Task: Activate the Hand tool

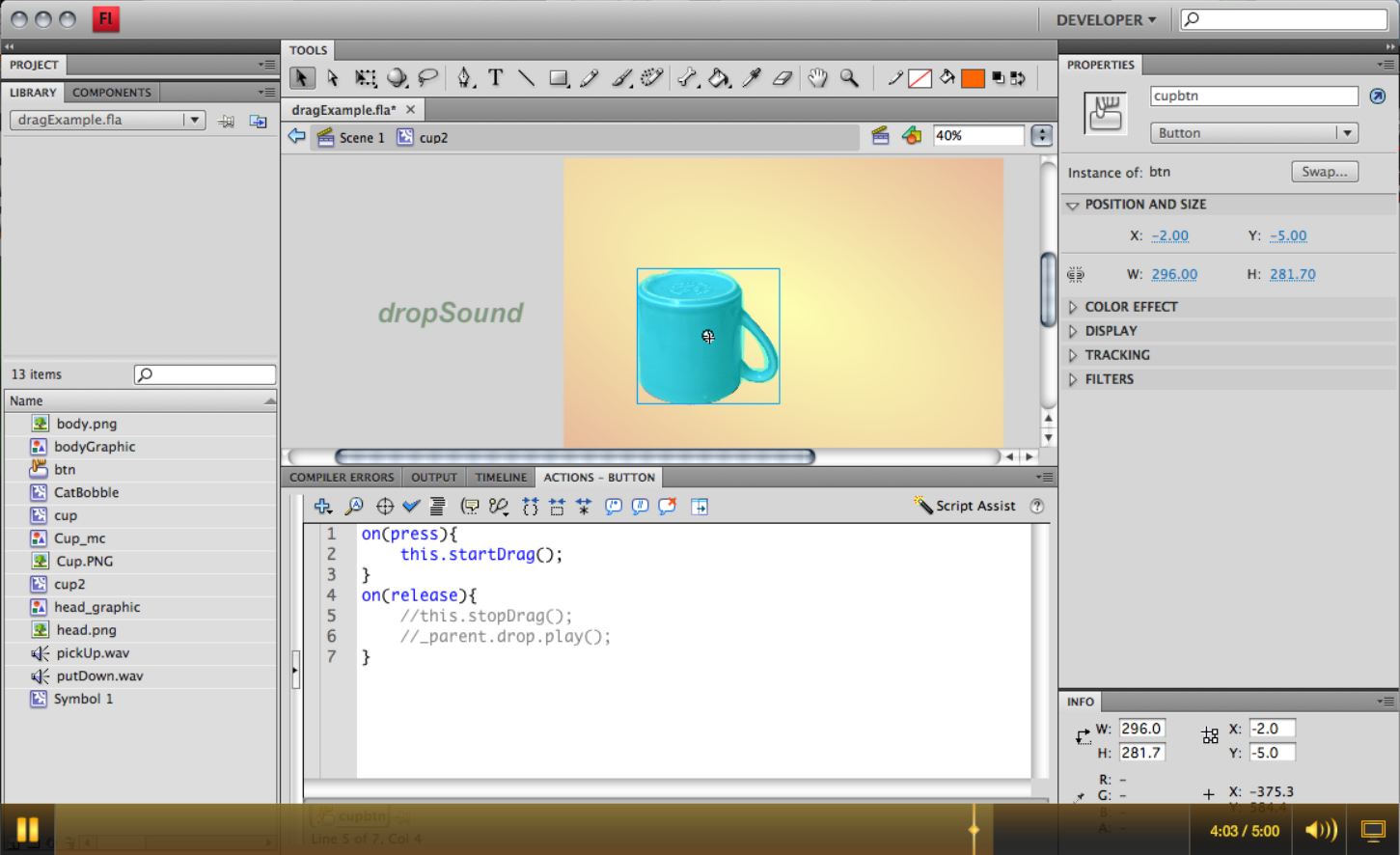Action: (x=818, y=78)
